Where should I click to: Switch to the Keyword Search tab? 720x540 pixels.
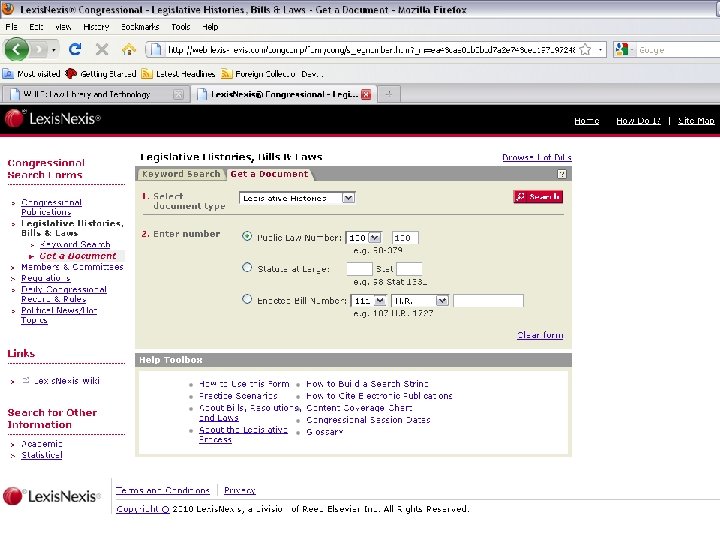pos(181,174)
